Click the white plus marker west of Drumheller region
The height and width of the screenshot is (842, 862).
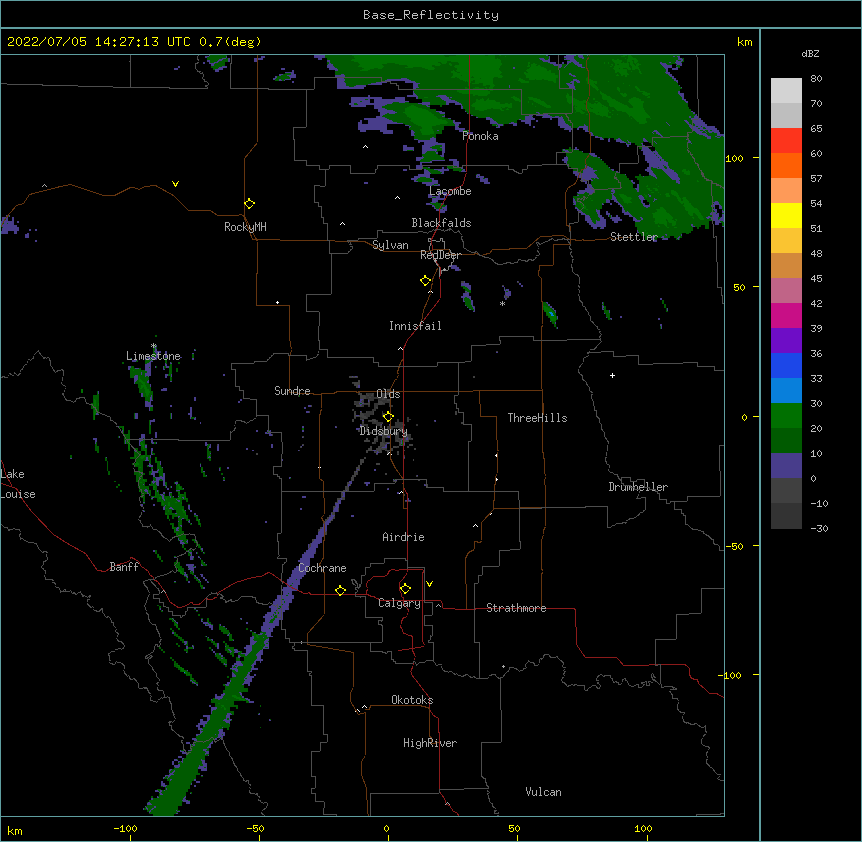pyautogui.click(x=612, y=375)
